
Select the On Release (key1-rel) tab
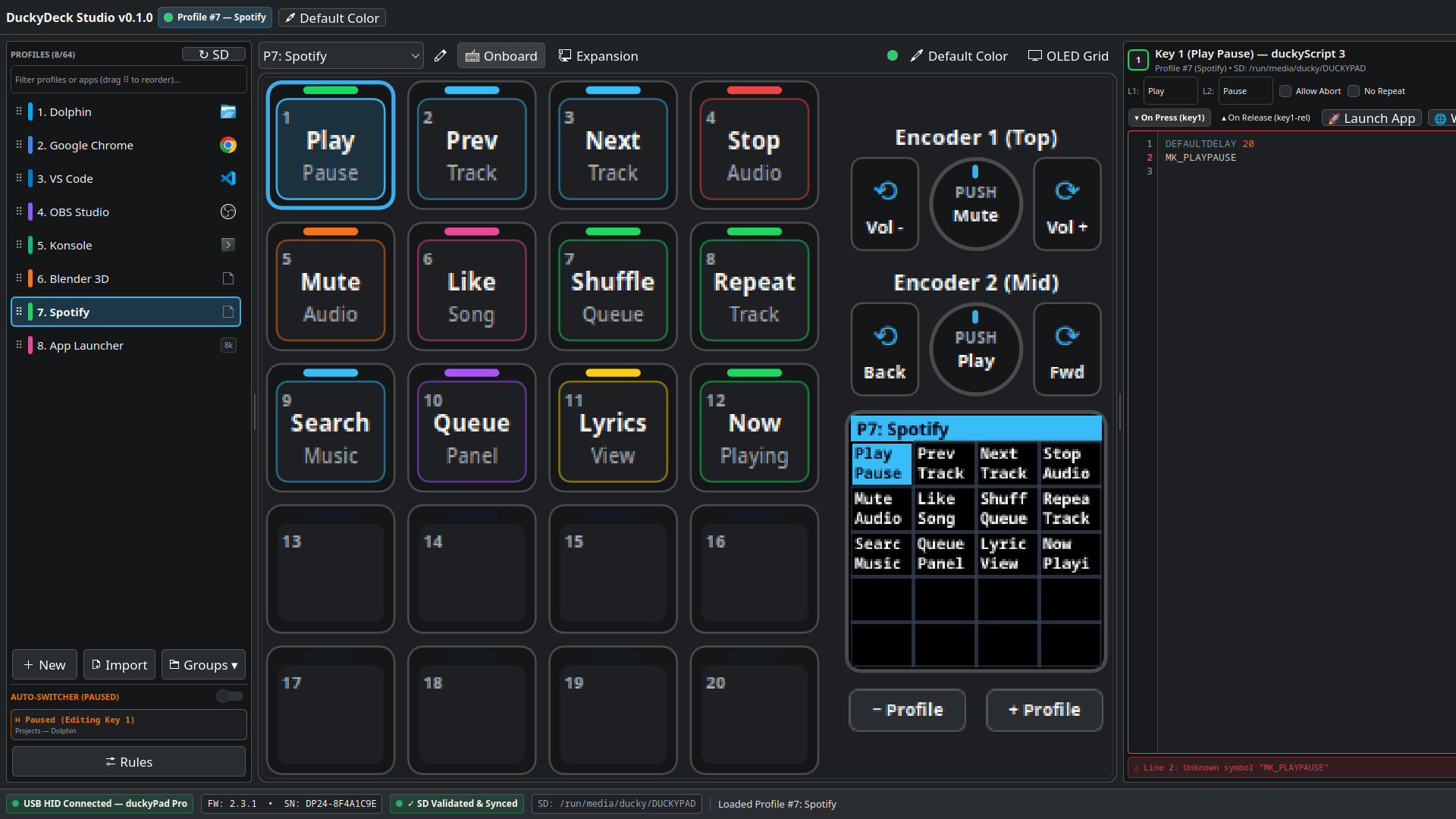point(1266,118)
